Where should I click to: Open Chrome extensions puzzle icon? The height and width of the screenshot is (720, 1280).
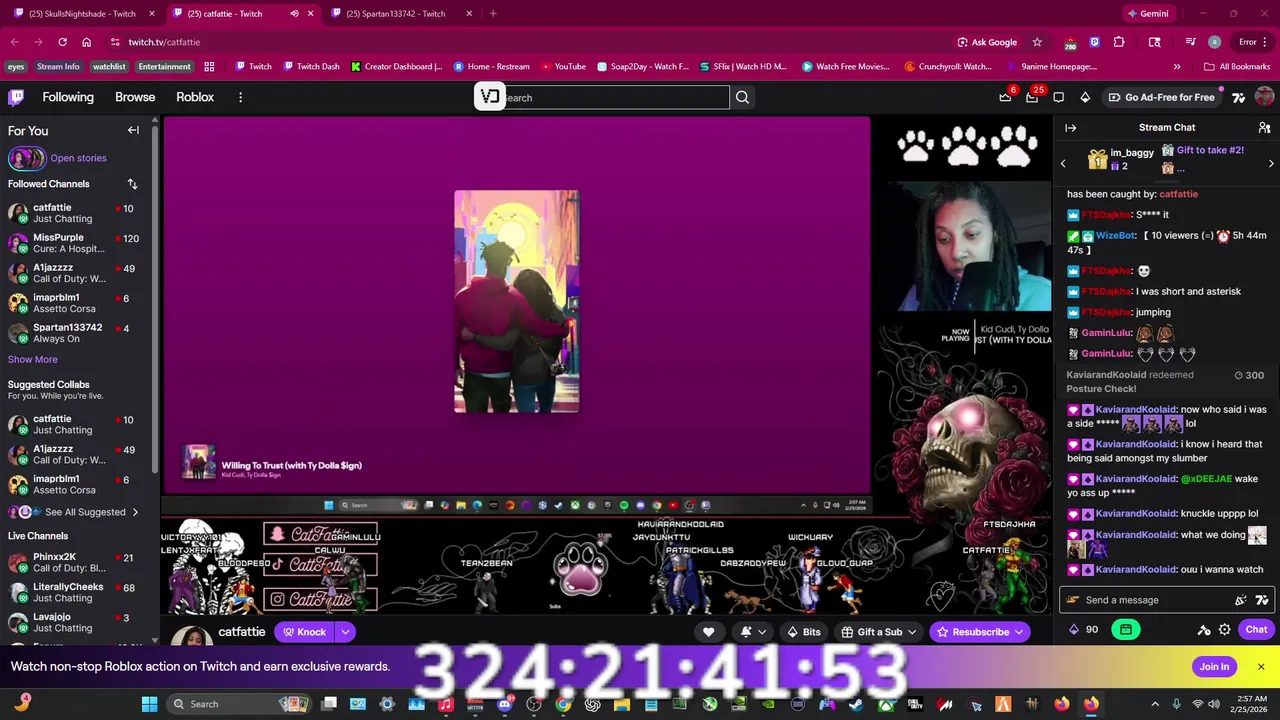tap(1119, 42)
